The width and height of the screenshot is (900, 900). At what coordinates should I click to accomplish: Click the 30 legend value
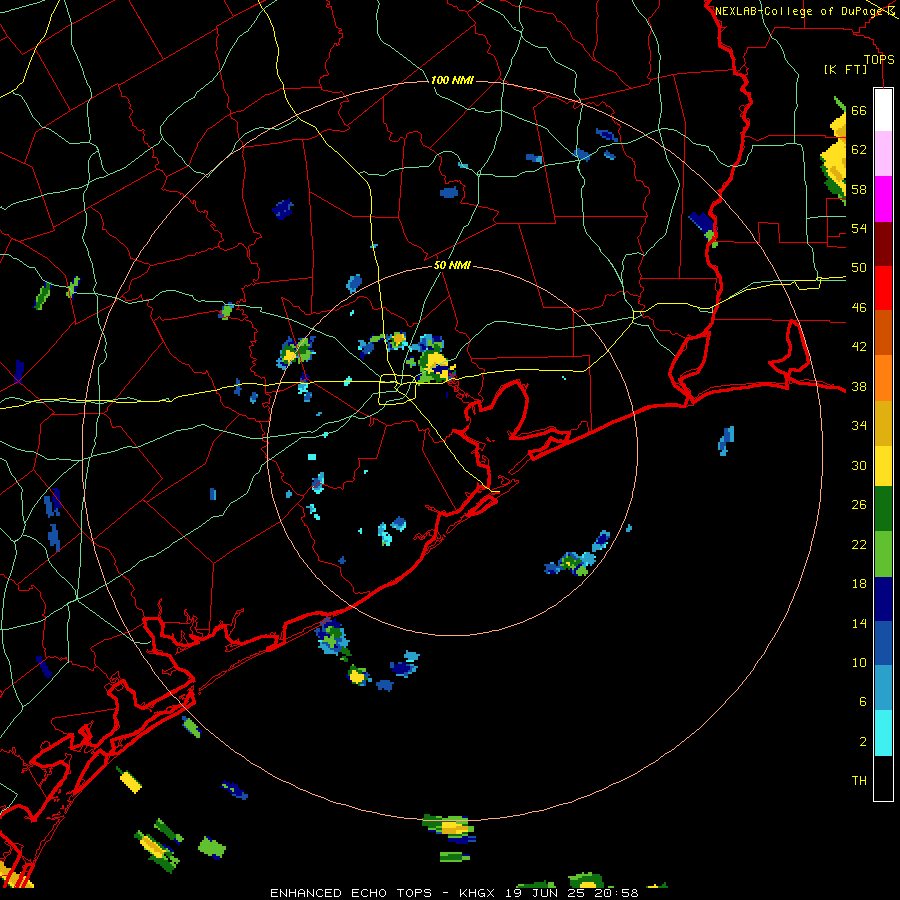[859, 465]
